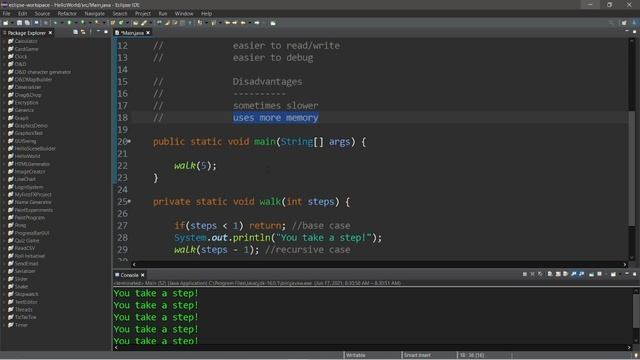Toggle Pin Console button
The image size is (640, 360).
coord(591,274)
